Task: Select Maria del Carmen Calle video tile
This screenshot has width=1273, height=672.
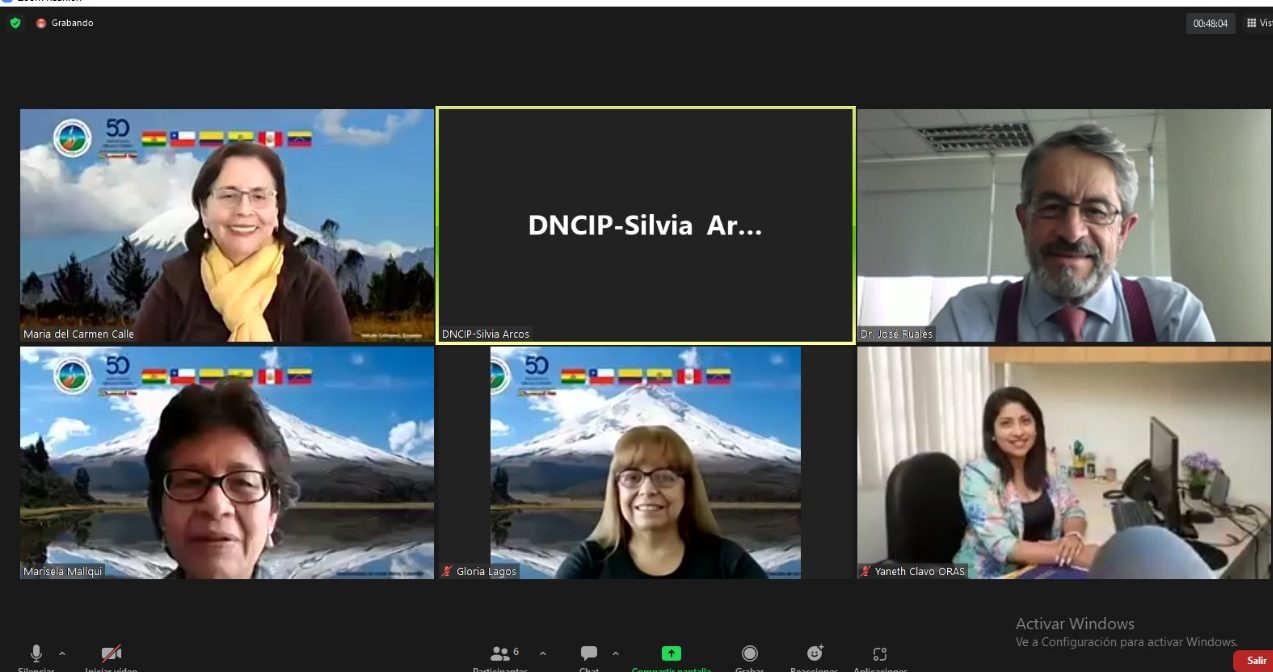Action: 227,225
